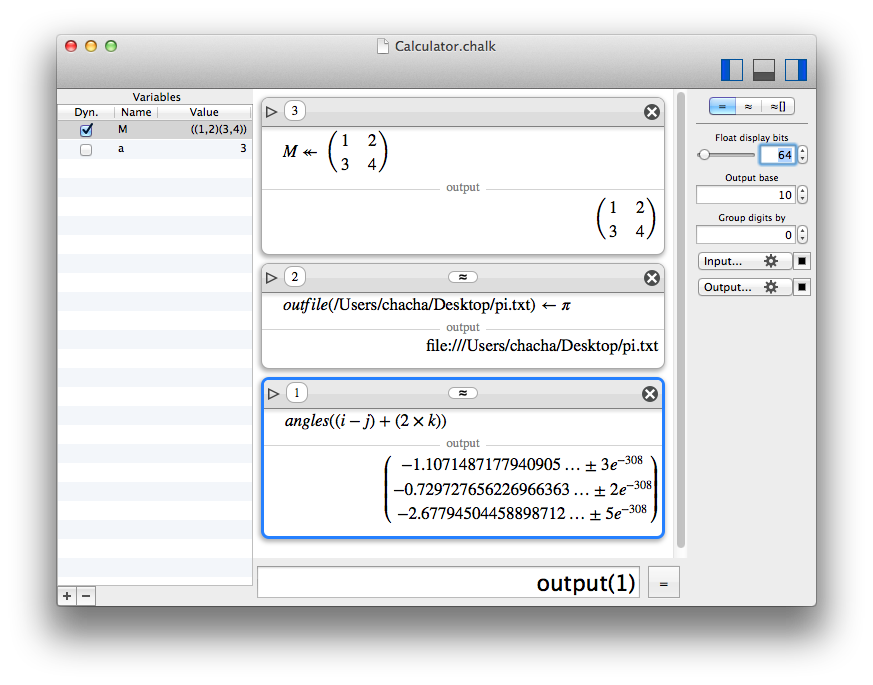Click the Calculator.chalk window title

445,46
